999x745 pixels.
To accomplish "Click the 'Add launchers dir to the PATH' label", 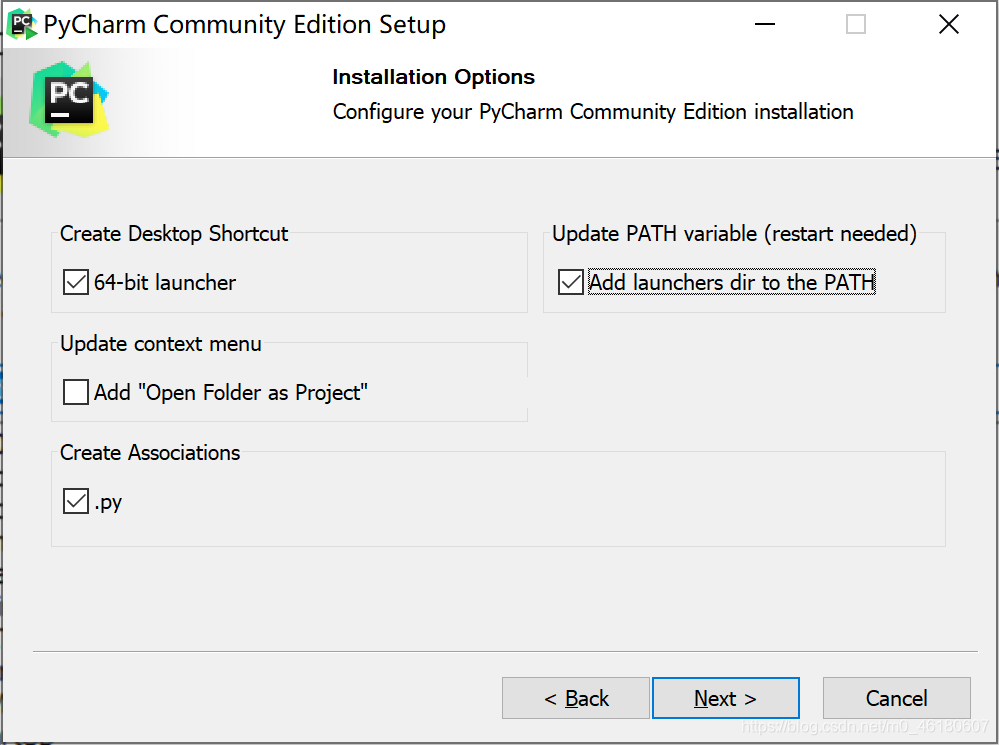I will (x=731, y=282).
